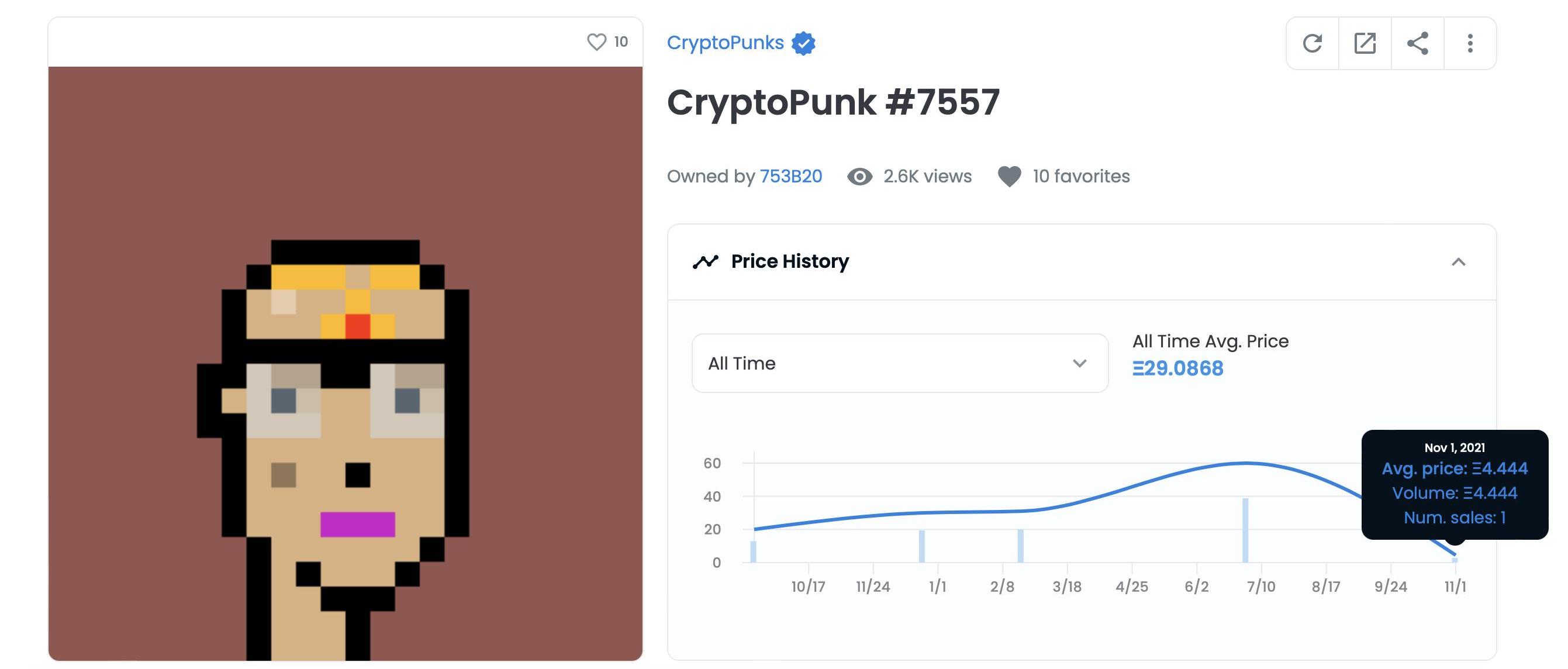Click the 7/10 volume bar in chart
1568x669 pixels.
(1245, 530)
